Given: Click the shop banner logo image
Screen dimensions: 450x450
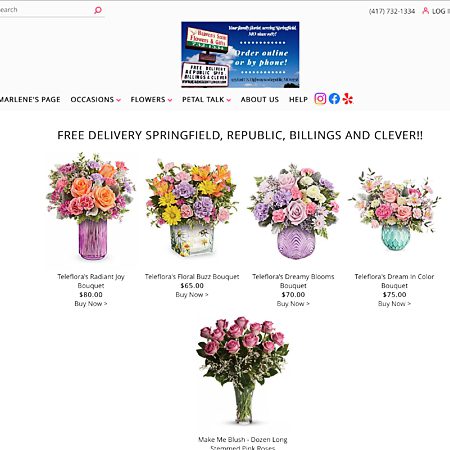Looking at the screenshot, I should pos(240,55).
